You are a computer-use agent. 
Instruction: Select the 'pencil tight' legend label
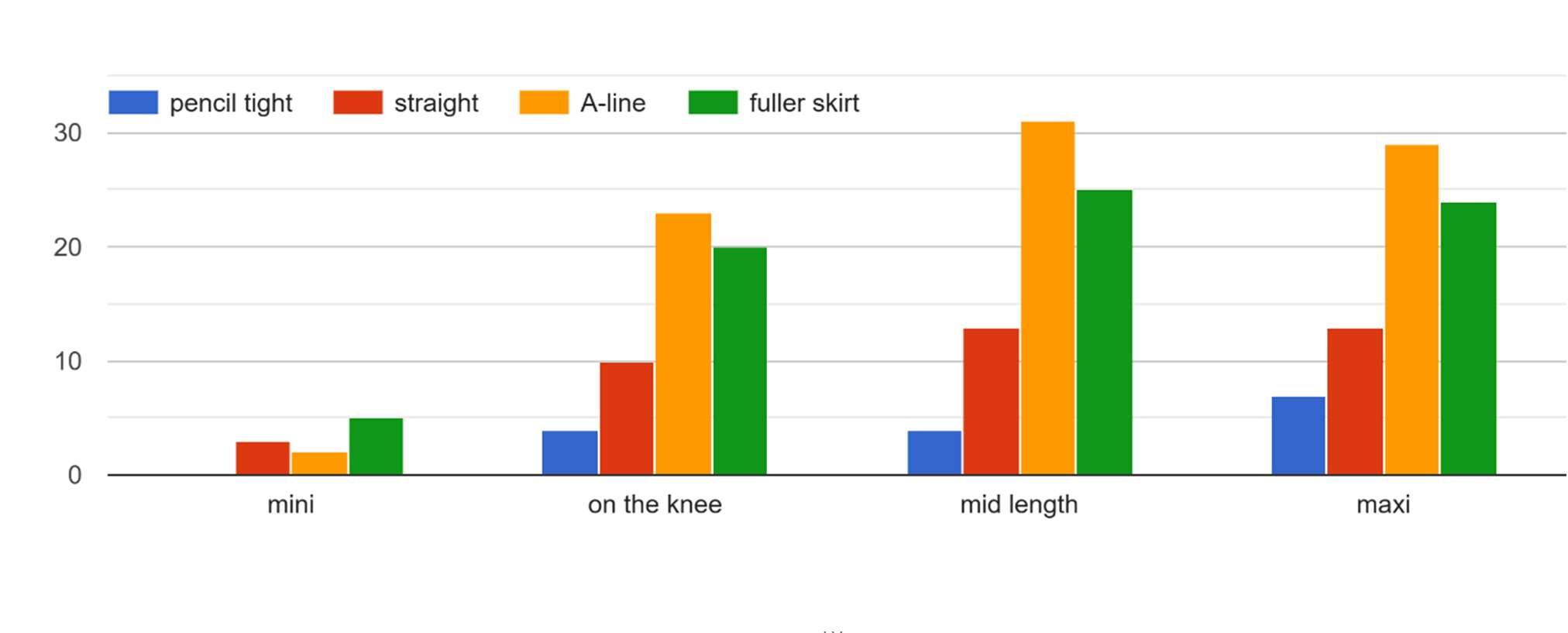pos(231,103)
